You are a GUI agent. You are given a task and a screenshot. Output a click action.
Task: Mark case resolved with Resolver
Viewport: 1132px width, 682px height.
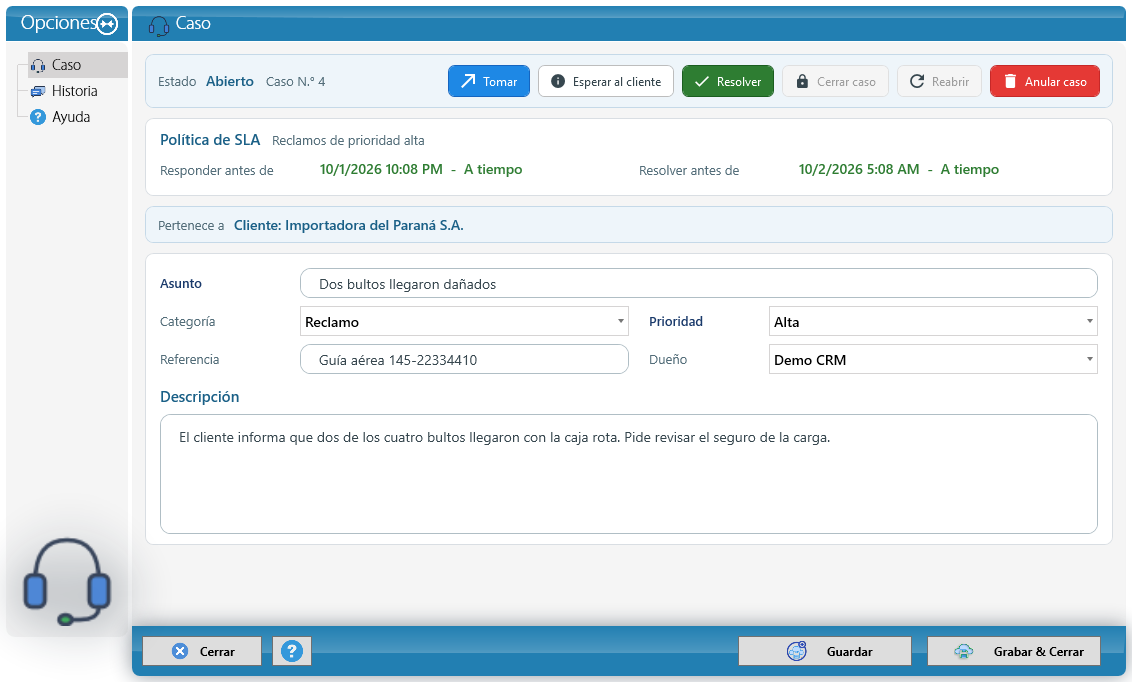pyautogui.click(x=728, y=82)
